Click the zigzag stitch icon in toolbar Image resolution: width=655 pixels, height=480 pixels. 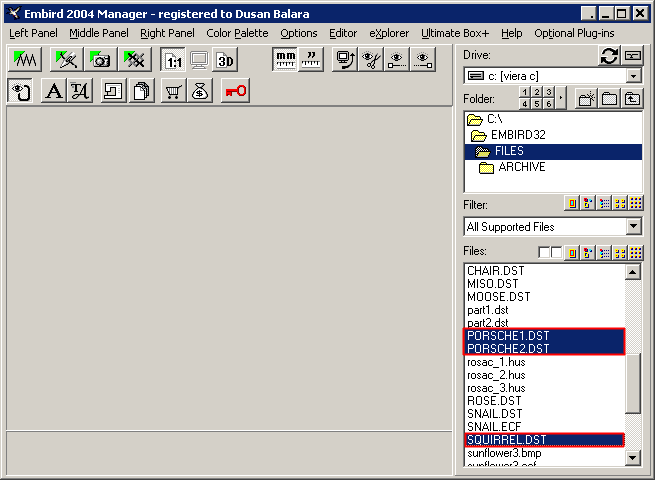25,60
